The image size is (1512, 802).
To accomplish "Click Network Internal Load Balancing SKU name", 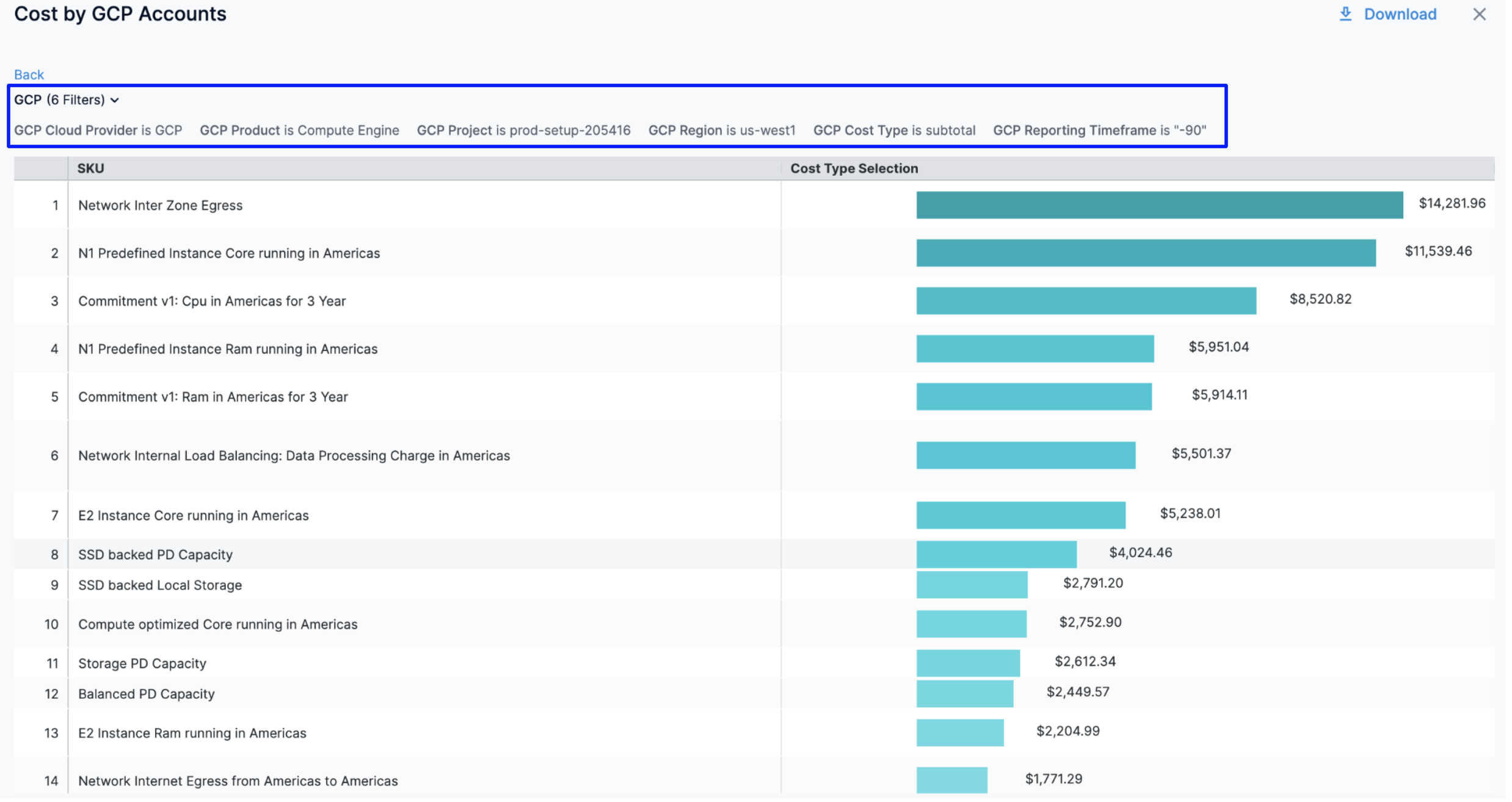I will click(294, 456).
